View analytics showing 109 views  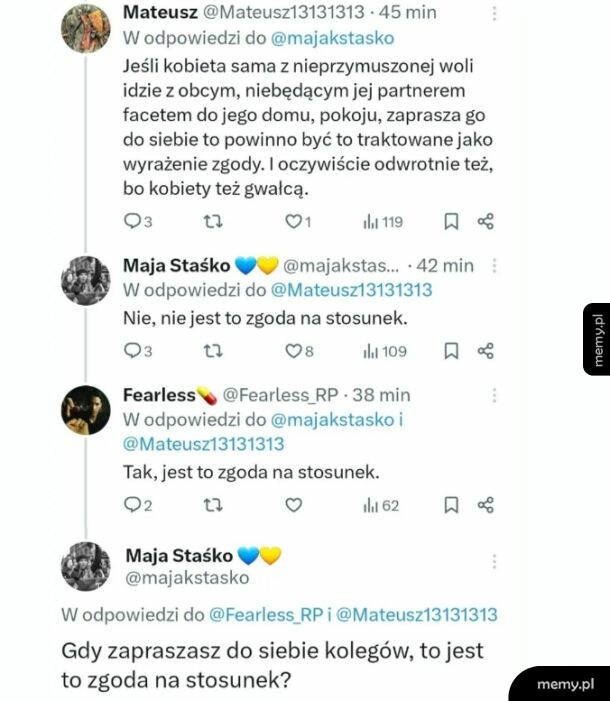[x=385, y=351]
